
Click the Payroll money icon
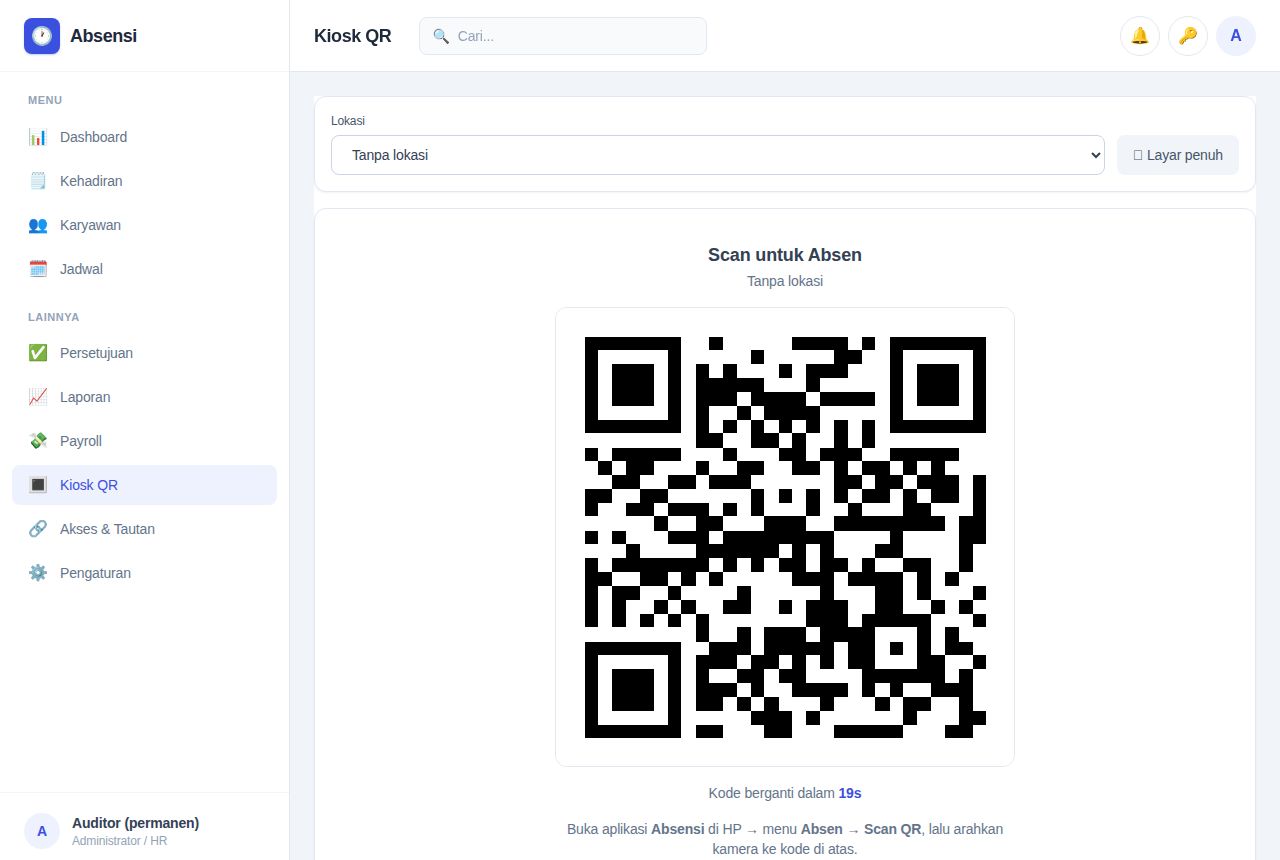(38, 441)
